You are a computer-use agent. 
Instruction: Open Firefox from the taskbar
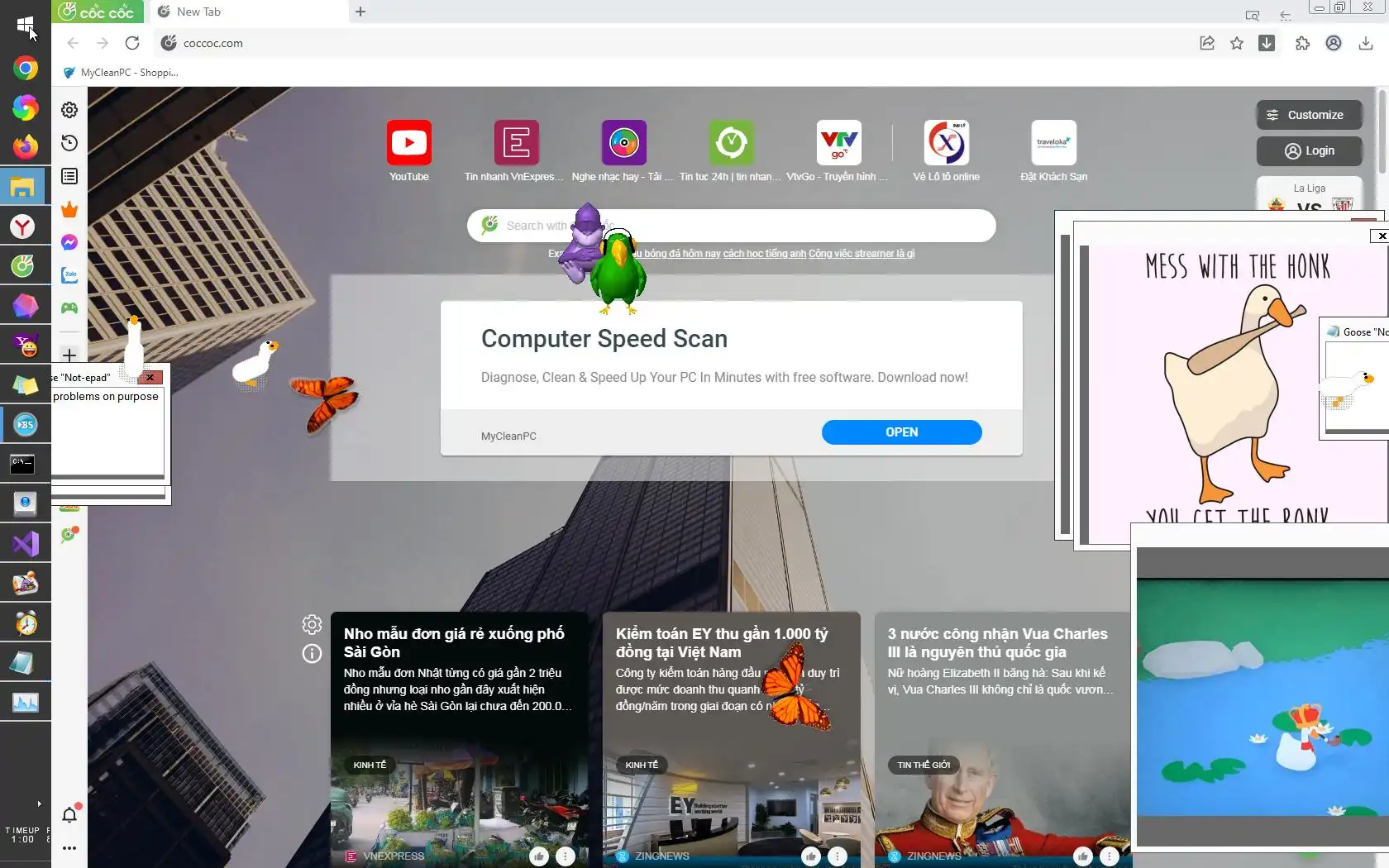[26, 147]
